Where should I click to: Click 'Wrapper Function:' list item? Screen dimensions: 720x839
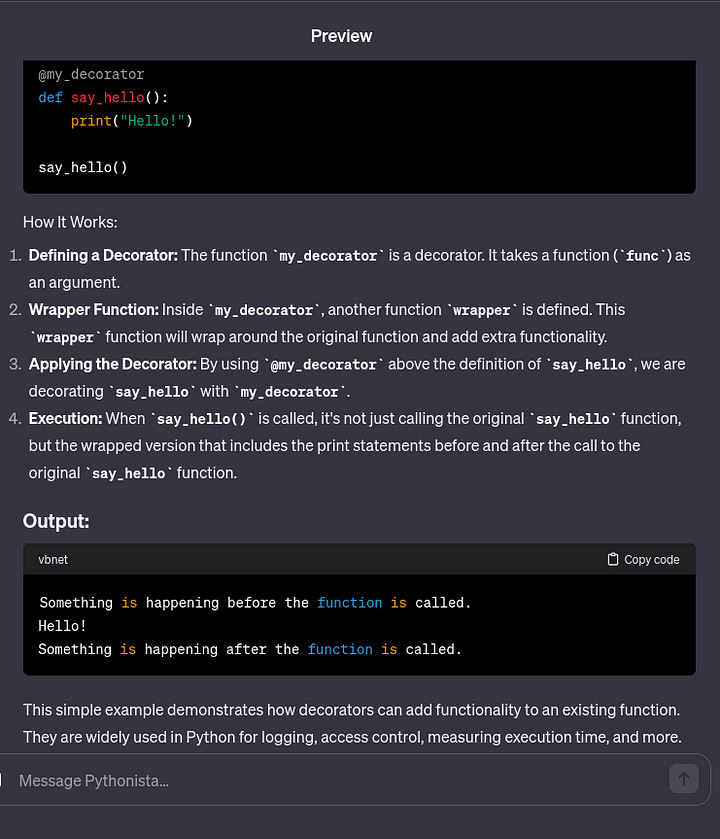(94, 310)
